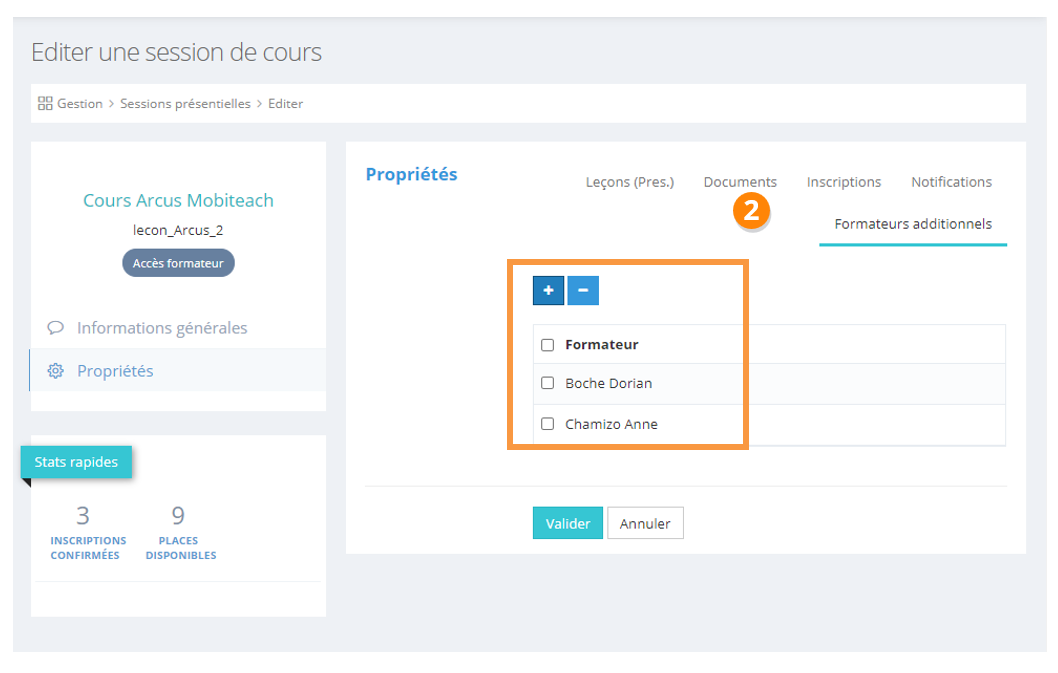Switch to the Documents tab

[x=740, y=182]
